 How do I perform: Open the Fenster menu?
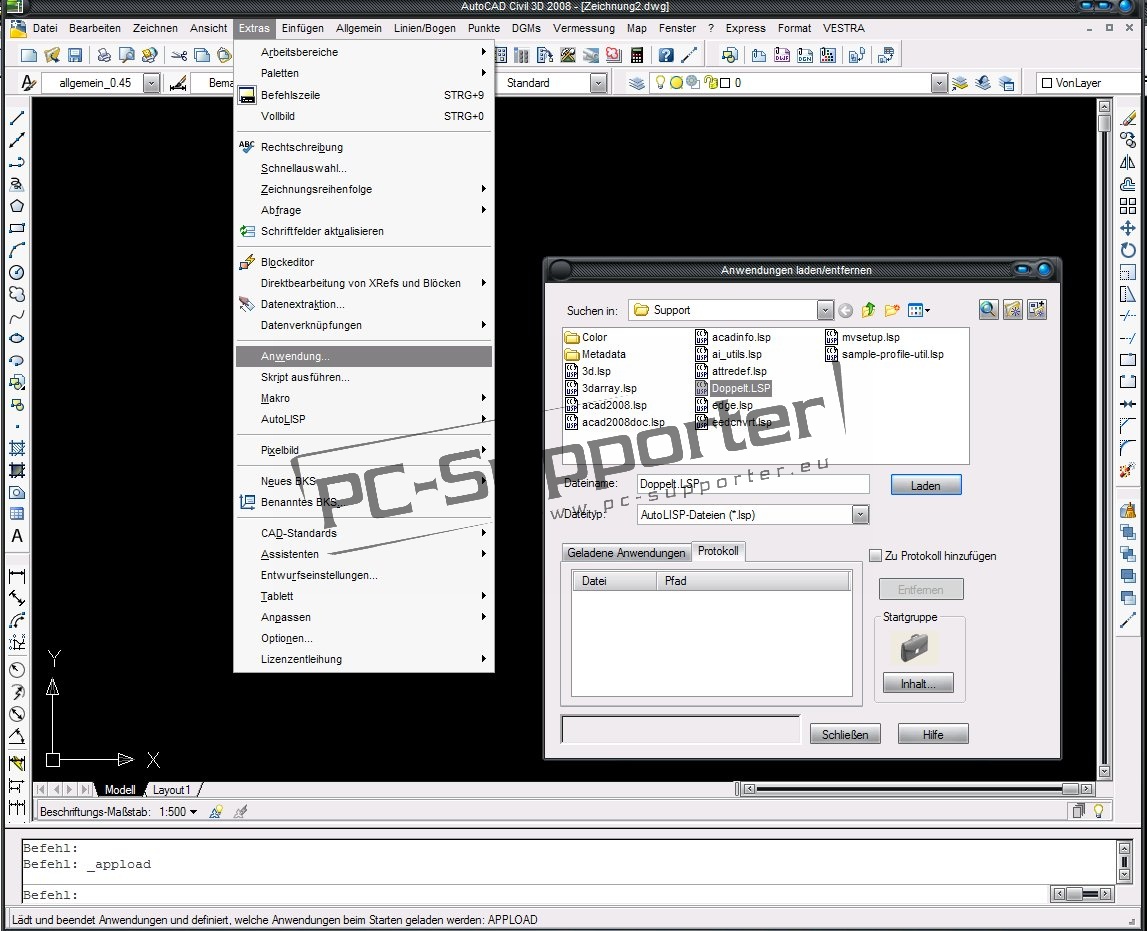click(677, 28)
